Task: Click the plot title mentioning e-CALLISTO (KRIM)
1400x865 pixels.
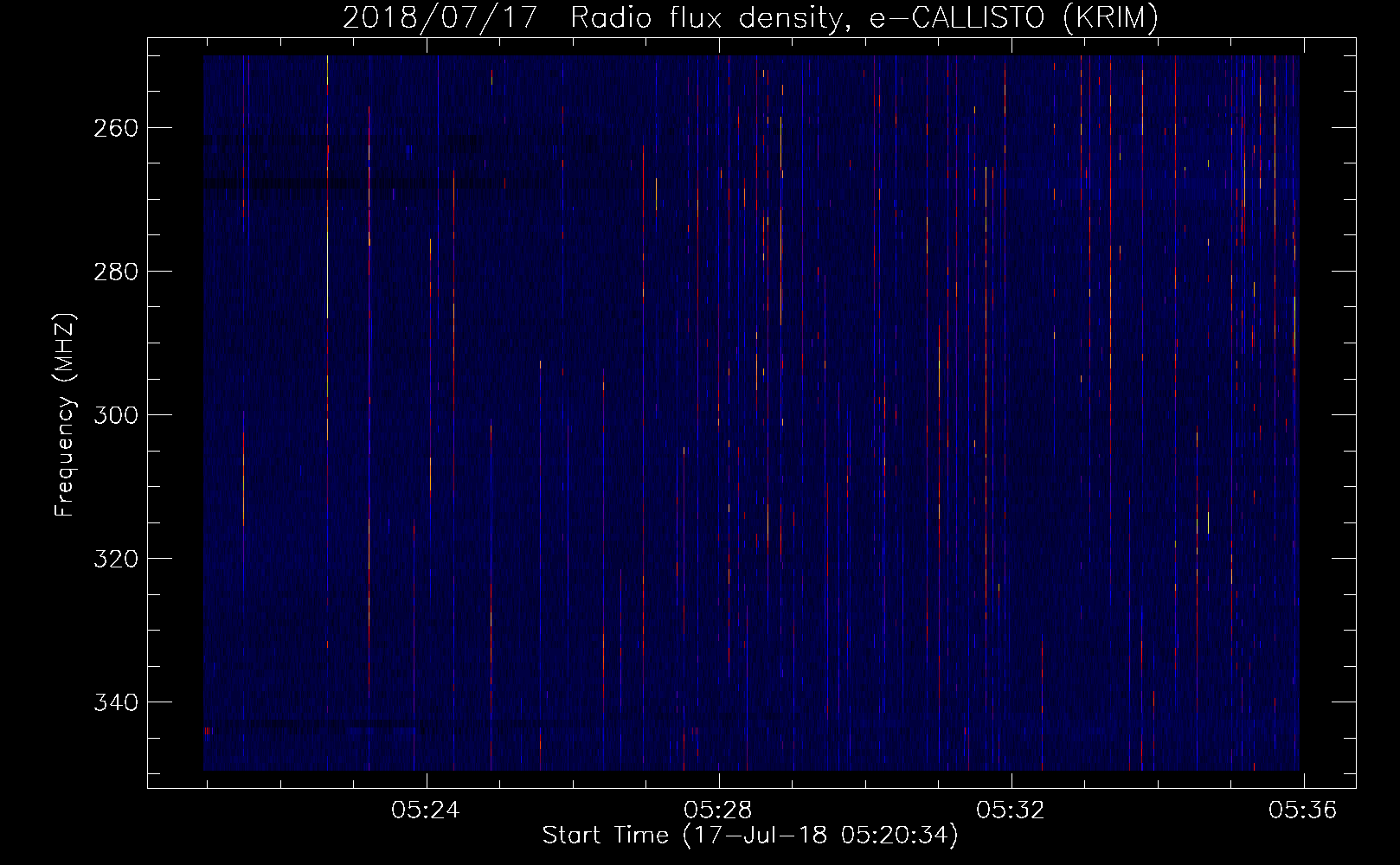Action: coord(750,18)
